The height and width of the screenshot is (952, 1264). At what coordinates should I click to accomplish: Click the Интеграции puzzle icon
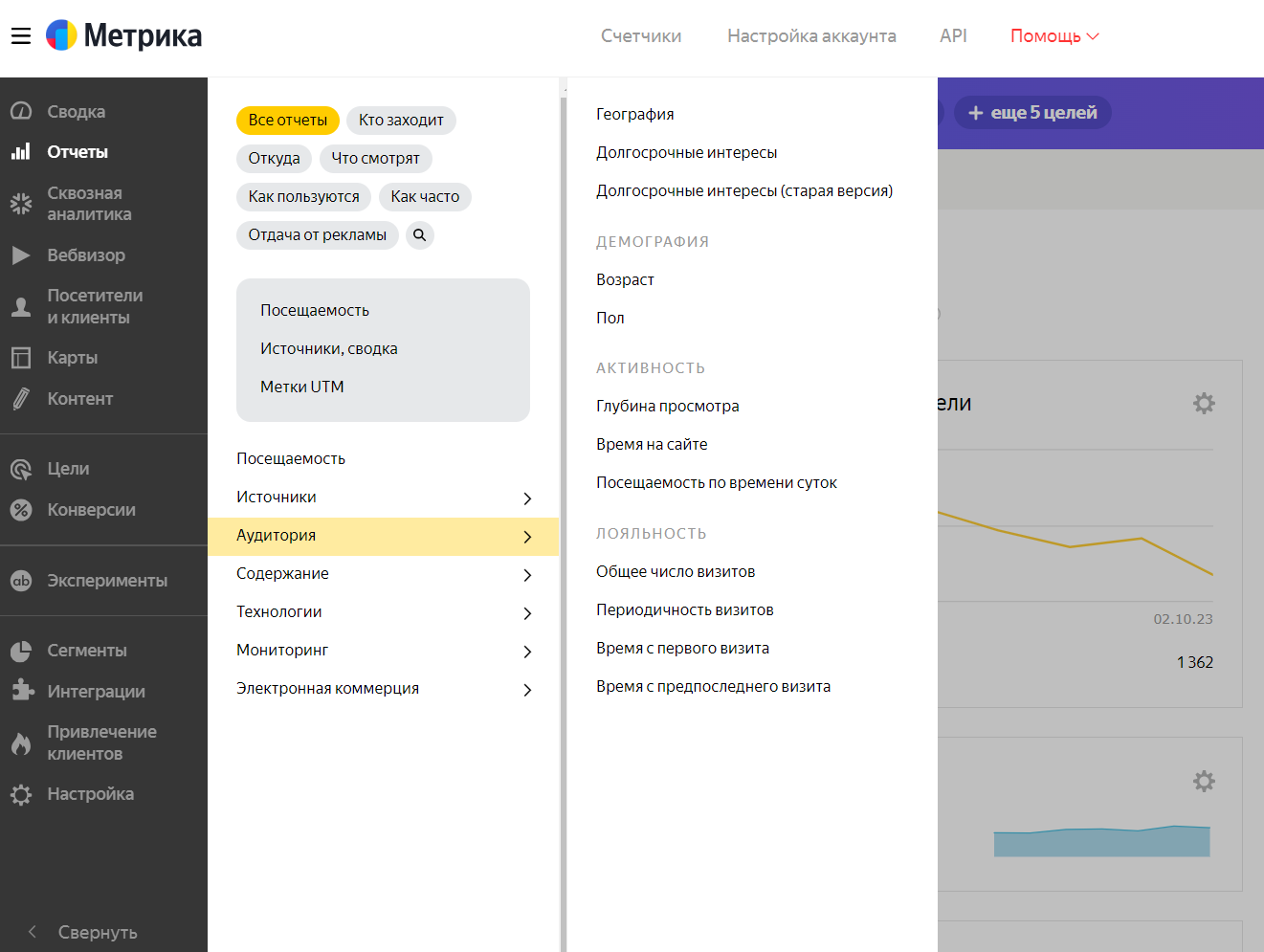(x=21, y=691)
